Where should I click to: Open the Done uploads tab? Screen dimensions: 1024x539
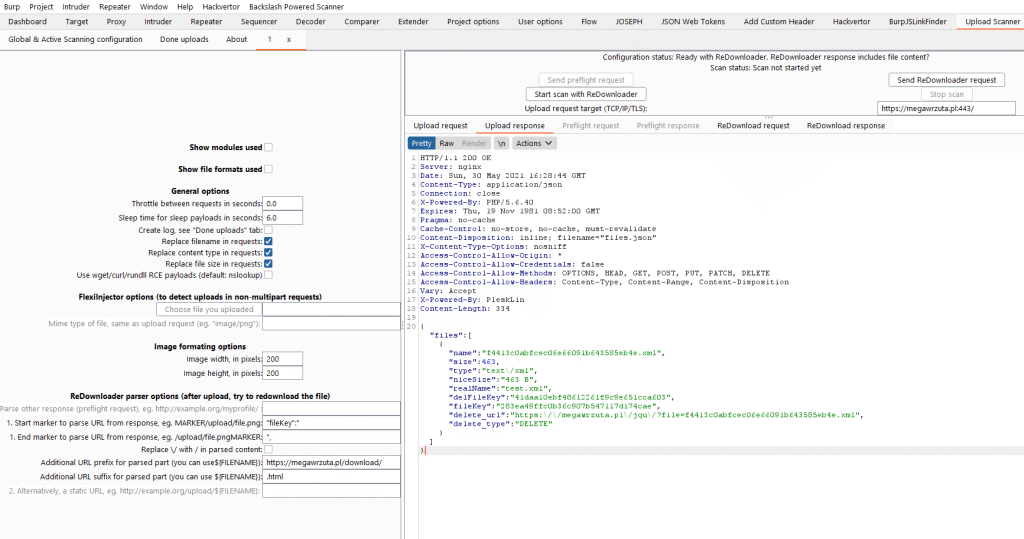click(x=184, y=39)
